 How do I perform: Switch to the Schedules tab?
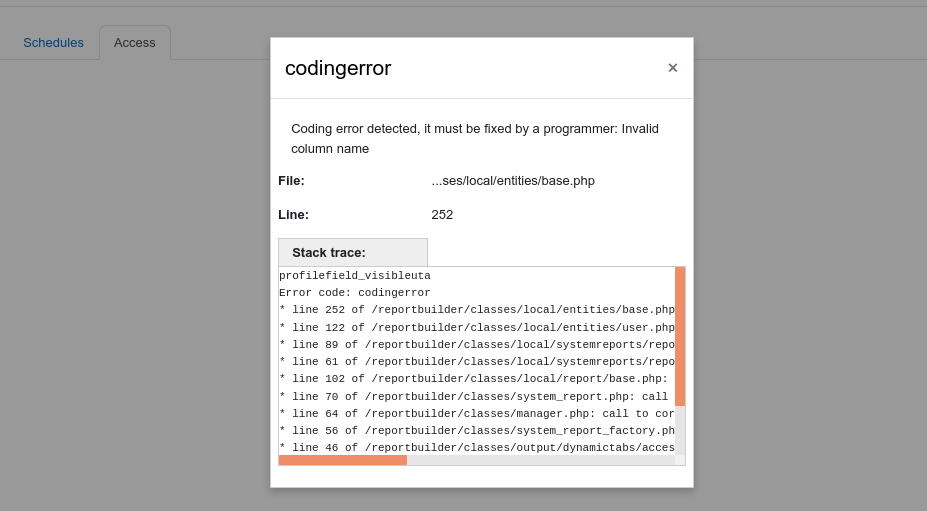[x=53, y=43]
